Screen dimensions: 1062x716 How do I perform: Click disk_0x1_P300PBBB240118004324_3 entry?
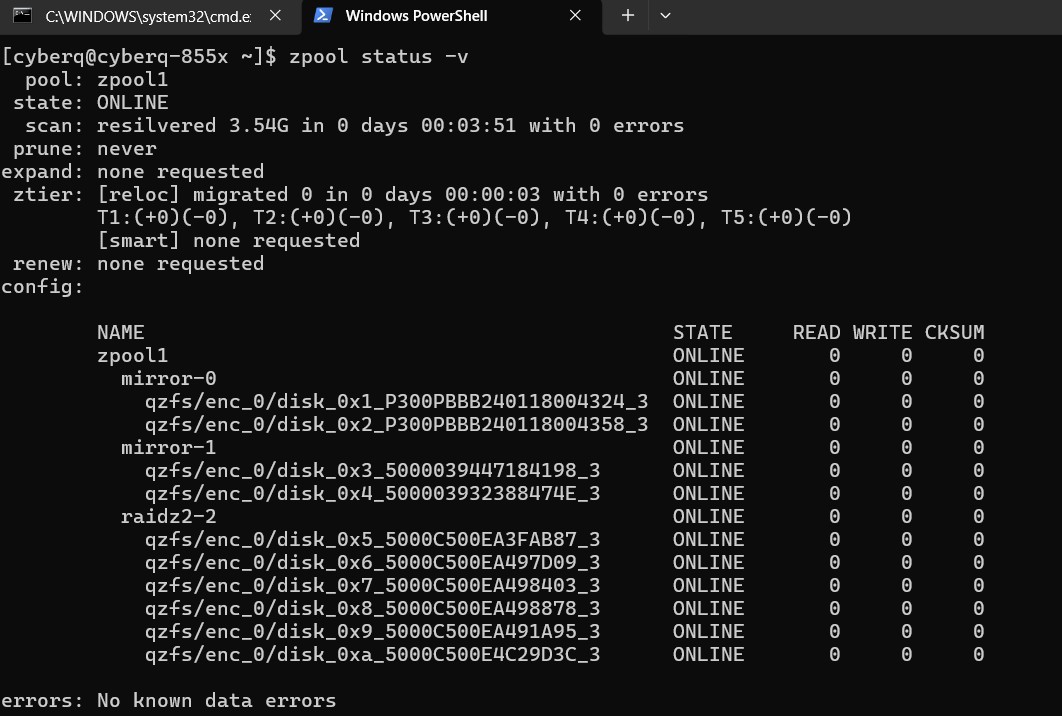click(396, 402)
